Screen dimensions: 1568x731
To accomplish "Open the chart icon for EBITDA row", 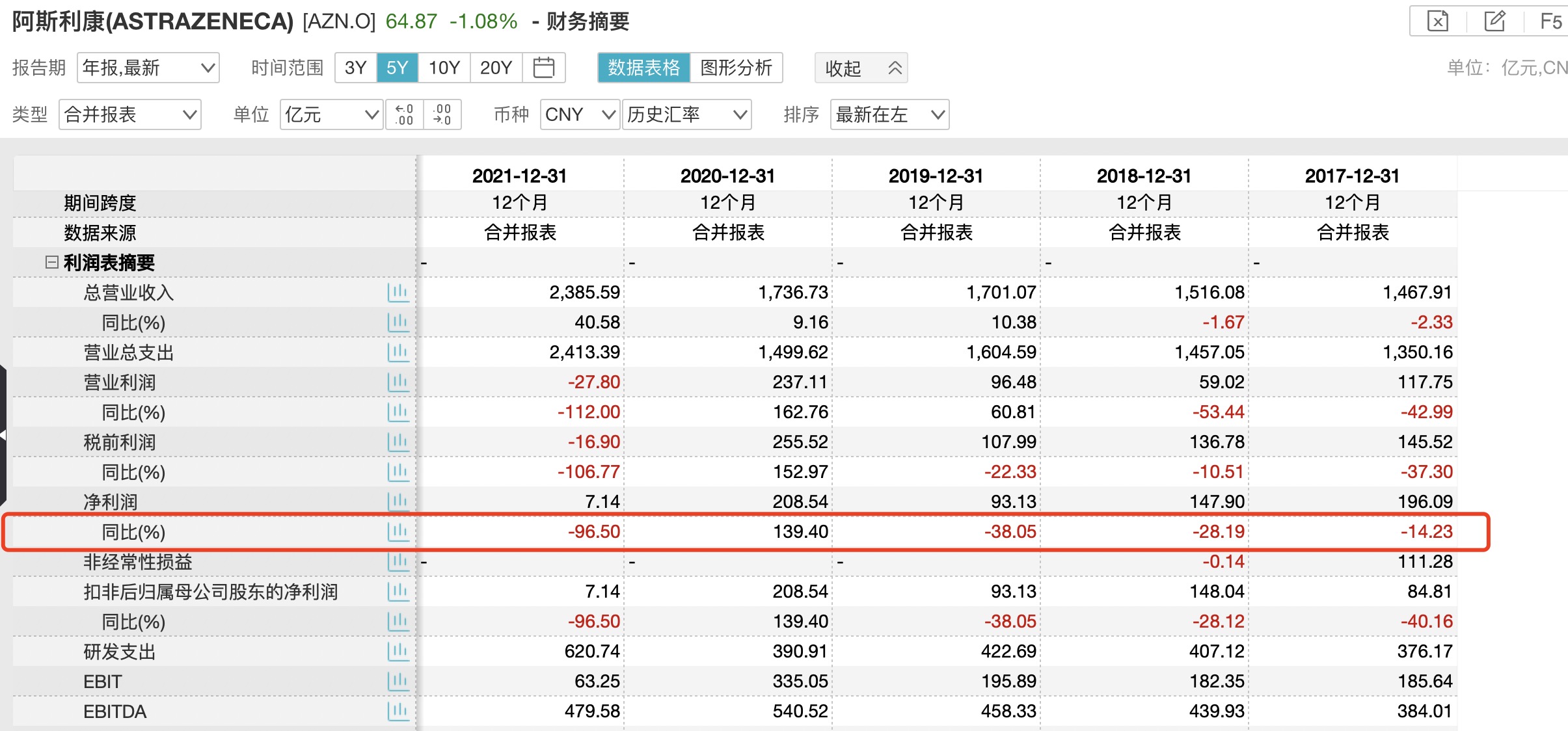I will coord(398,711).
